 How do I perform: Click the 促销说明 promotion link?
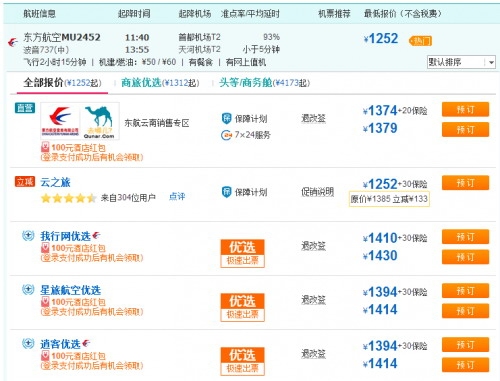[317, 192]
